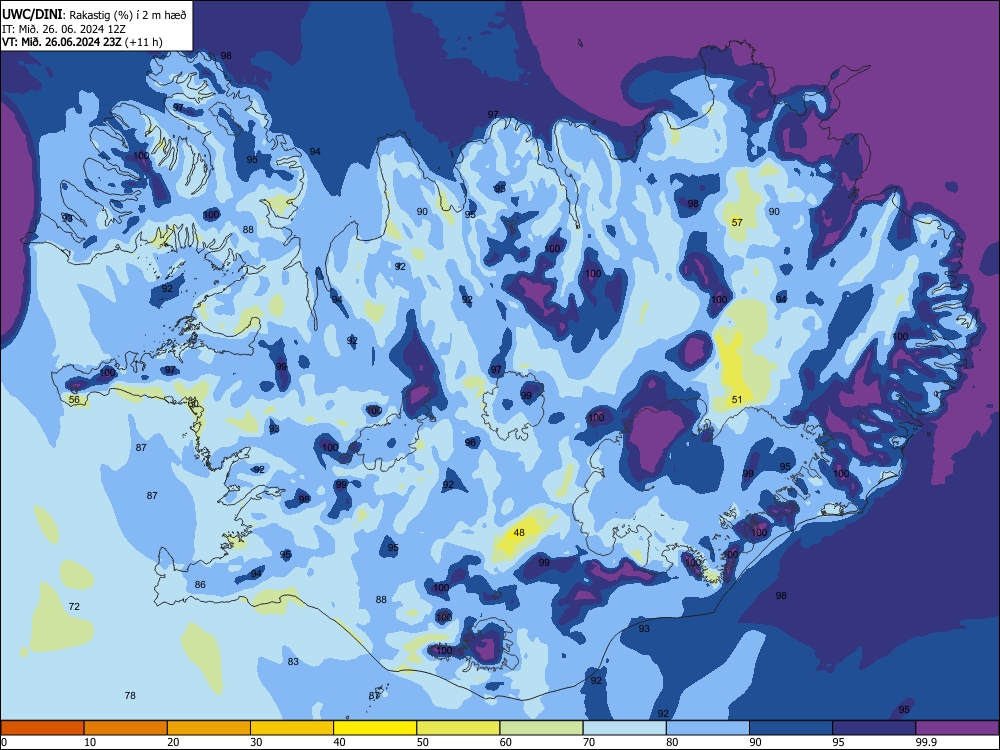Image resolution: width=1000 pixels, height=750 pixels.
Task: Click the legend tick label 99.9
Action: tap(925, 742)
